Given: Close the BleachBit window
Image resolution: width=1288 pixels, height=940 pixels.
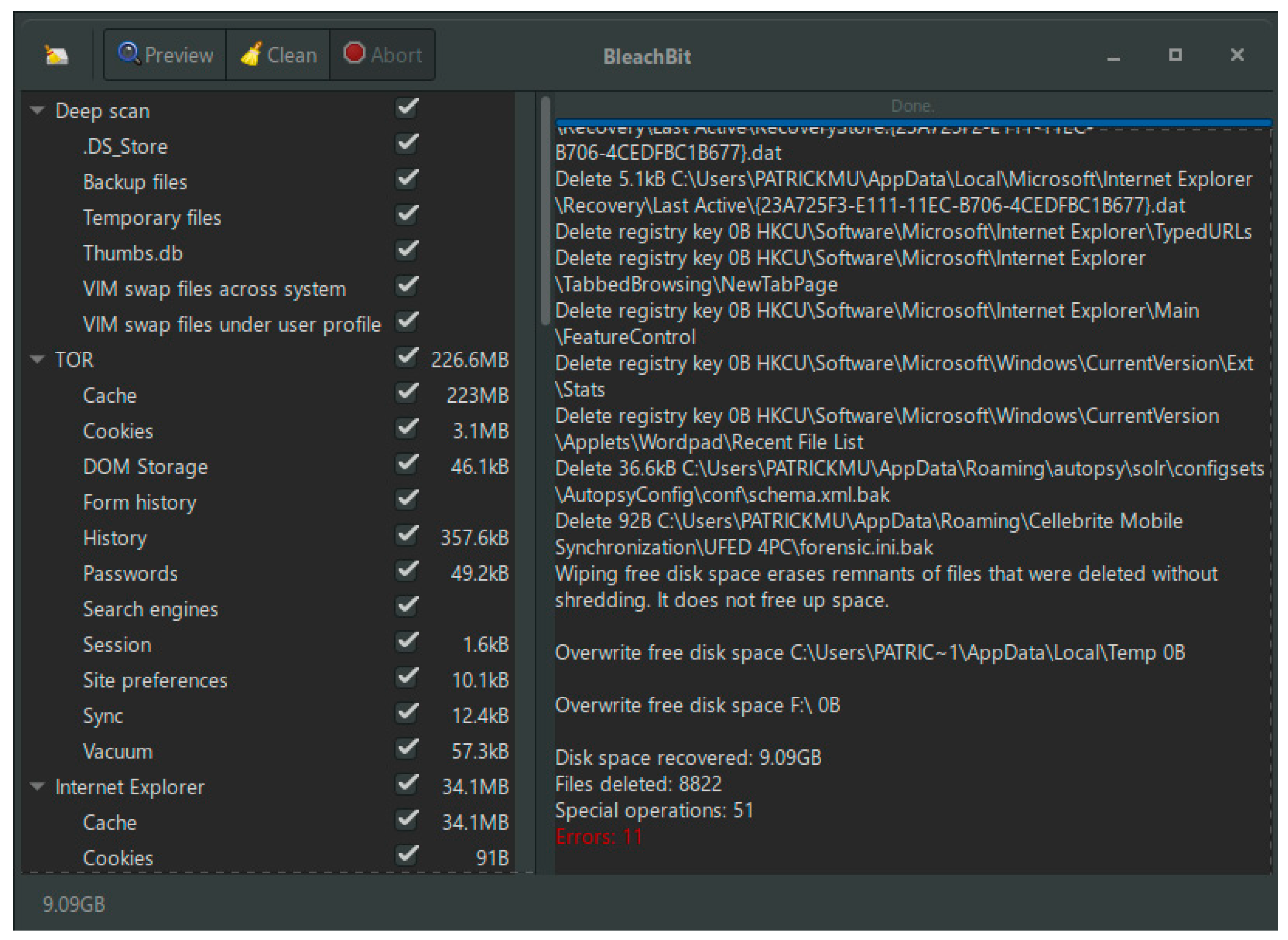Looking at the screenshot, I should coord(1237,55).
